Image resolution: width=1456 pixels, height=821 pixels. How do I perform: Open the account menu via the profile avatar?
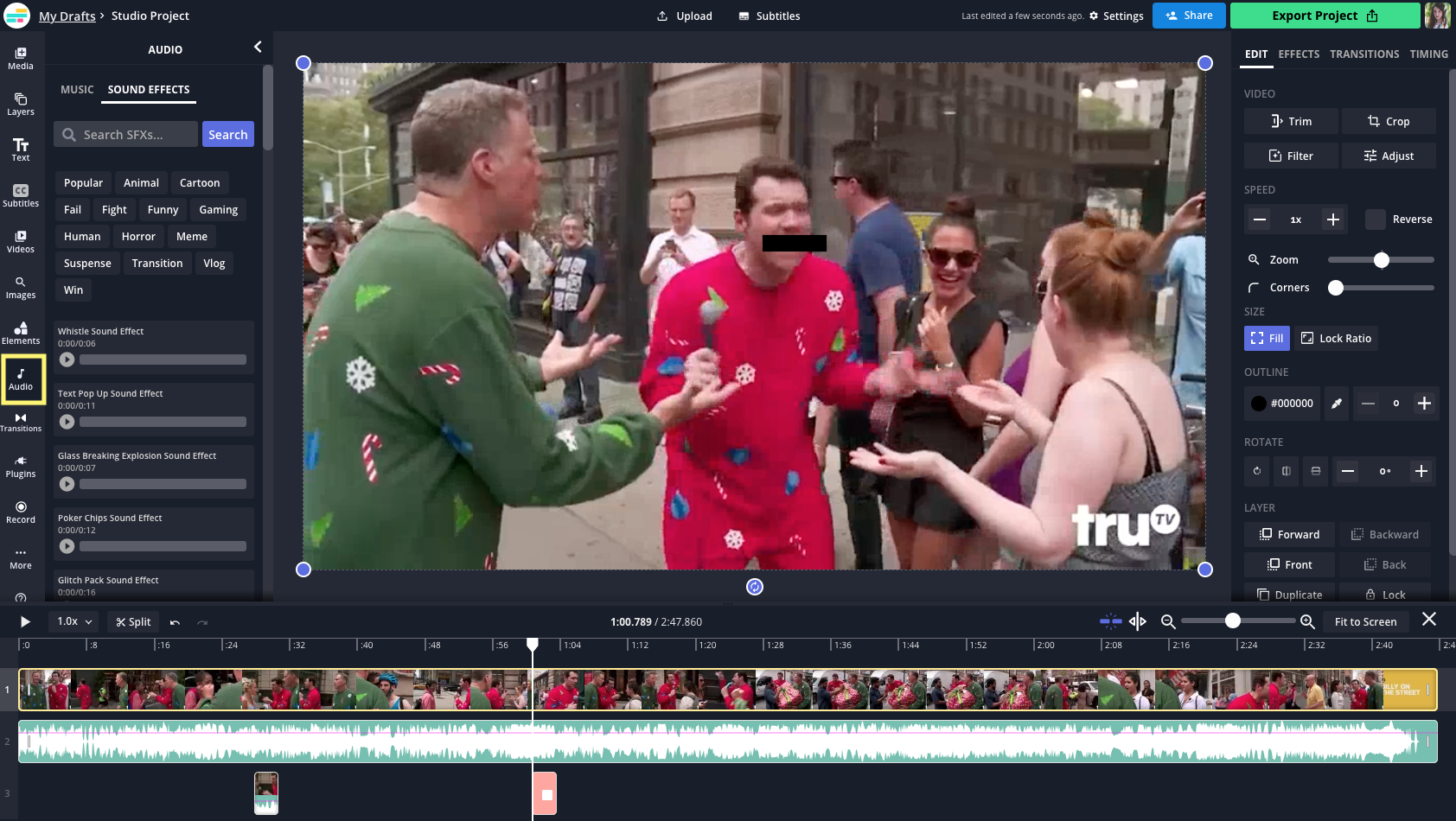click(x=1437, y=16)
